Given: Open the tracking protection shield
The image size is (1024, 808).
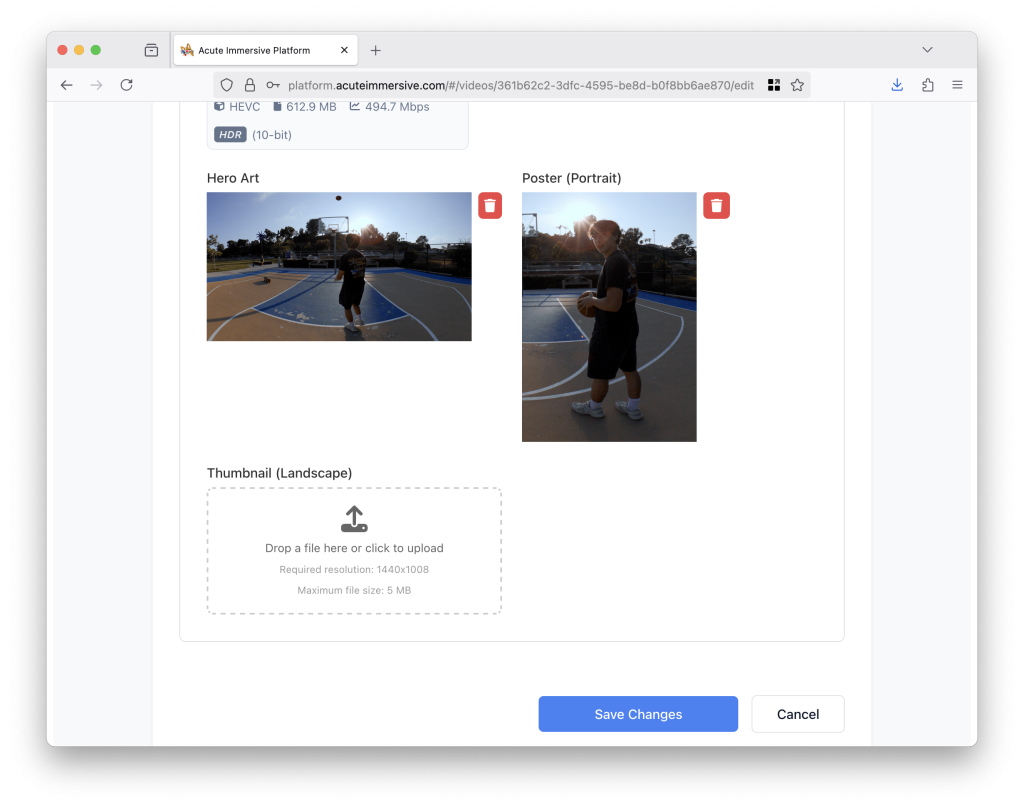Looking at the screenshot, I should (x=227, y=85).
